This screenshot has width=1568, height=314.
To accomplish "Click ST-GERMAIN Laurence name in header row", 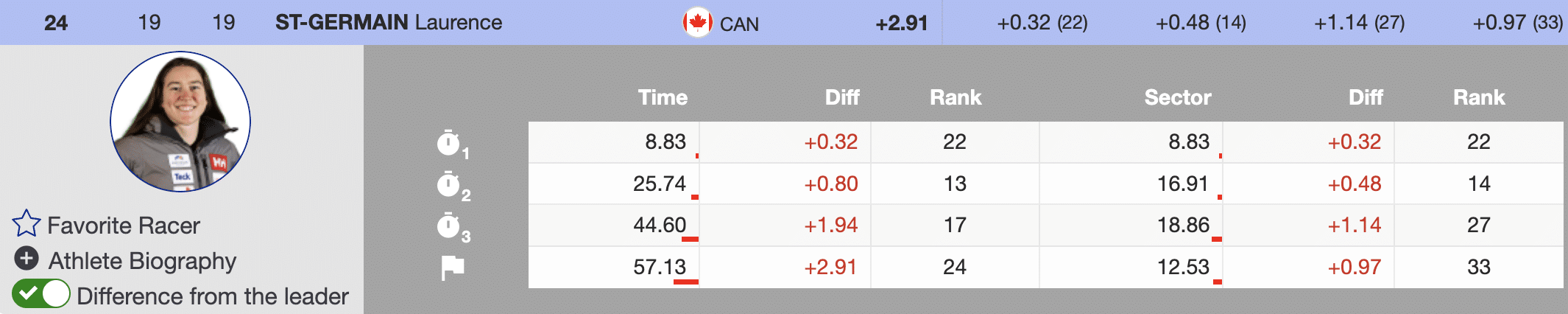I will (389, 23).
